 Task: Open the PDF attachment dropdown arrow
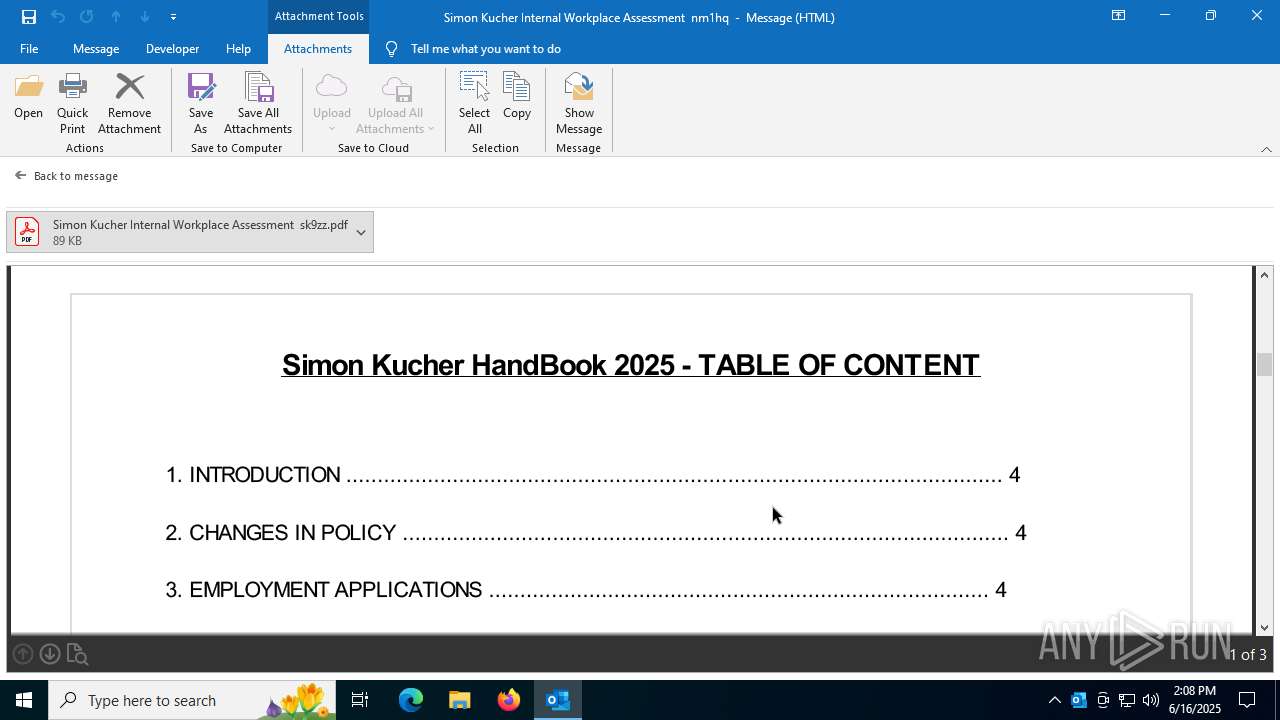(361, 232)
